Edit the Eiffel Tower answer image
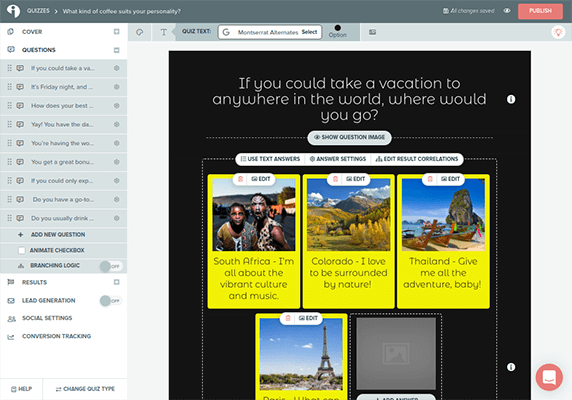Image resolution: width=572 pixels, height=400 pixels. [x=308, y=318]
